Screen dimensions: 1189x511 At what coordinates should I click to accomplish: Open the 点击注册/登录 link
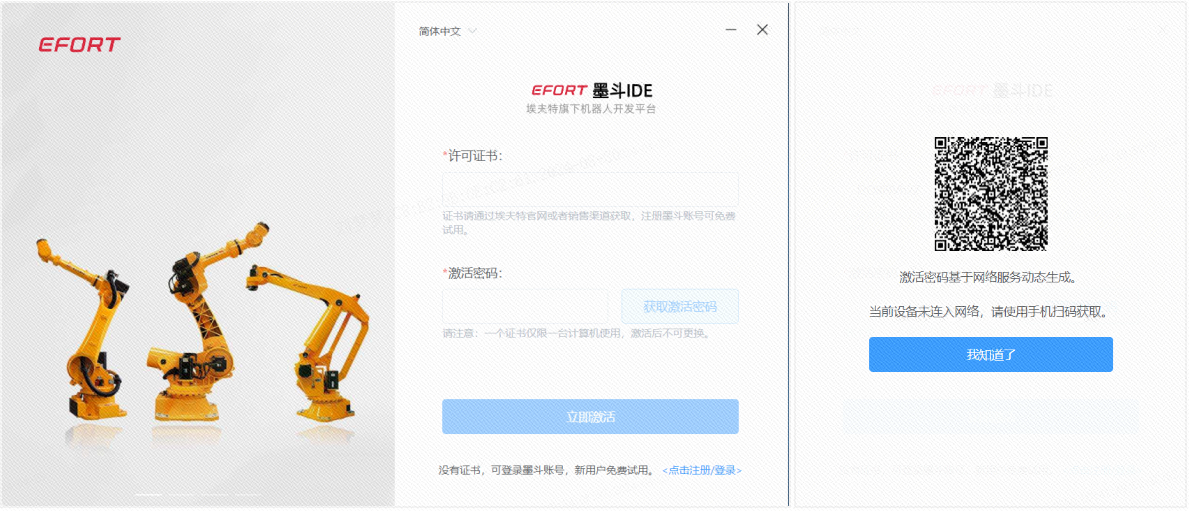(701, 470)
